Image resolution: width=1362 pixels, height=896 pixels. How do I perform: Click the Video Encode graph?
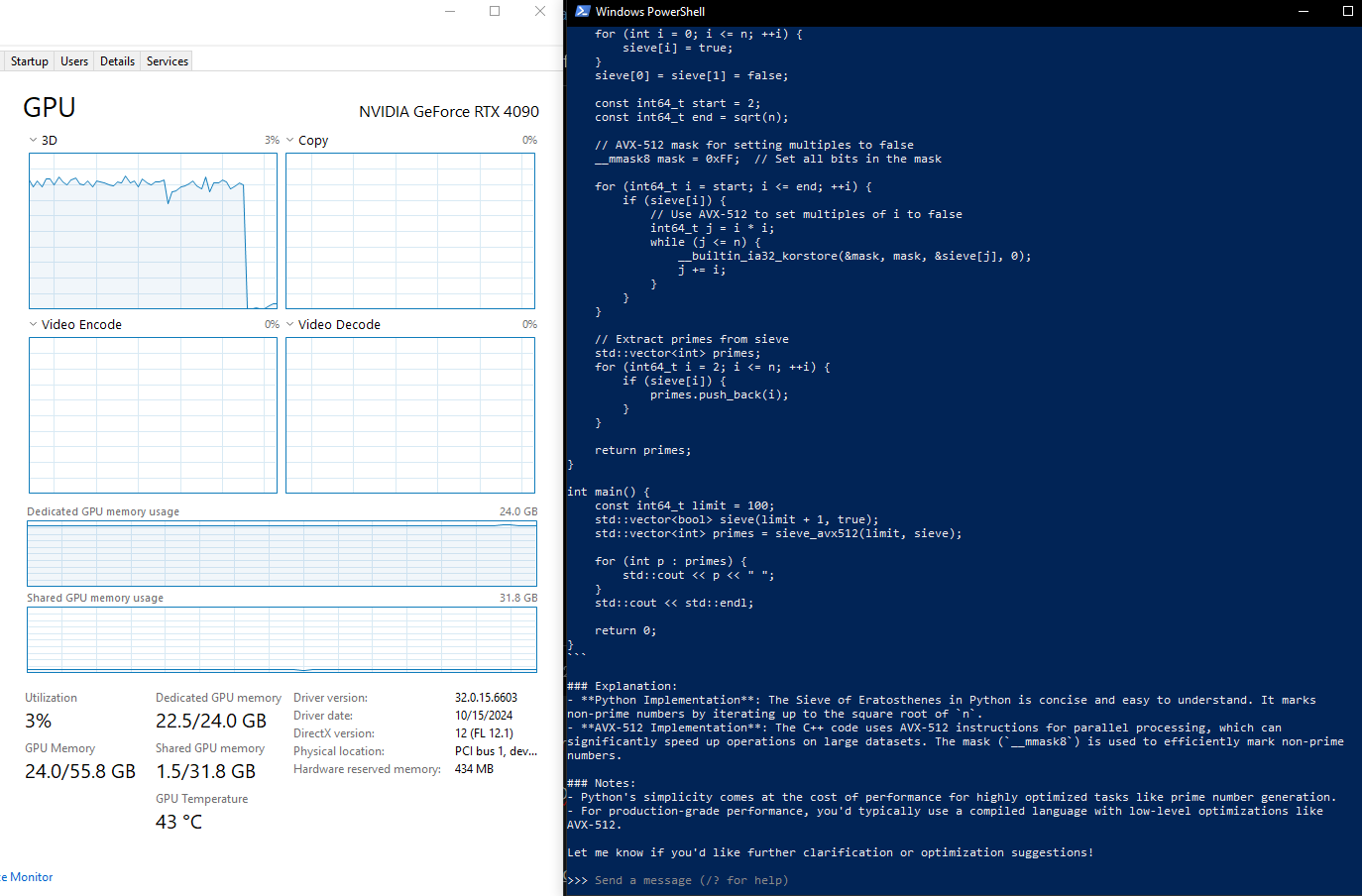(153, 415)
